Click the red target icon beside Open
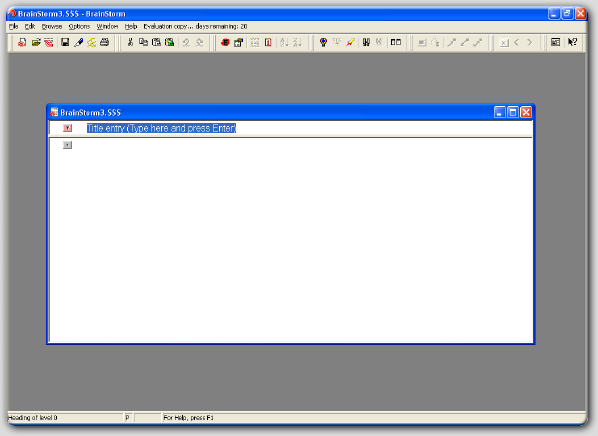598x436 pixels. (49, 42)
